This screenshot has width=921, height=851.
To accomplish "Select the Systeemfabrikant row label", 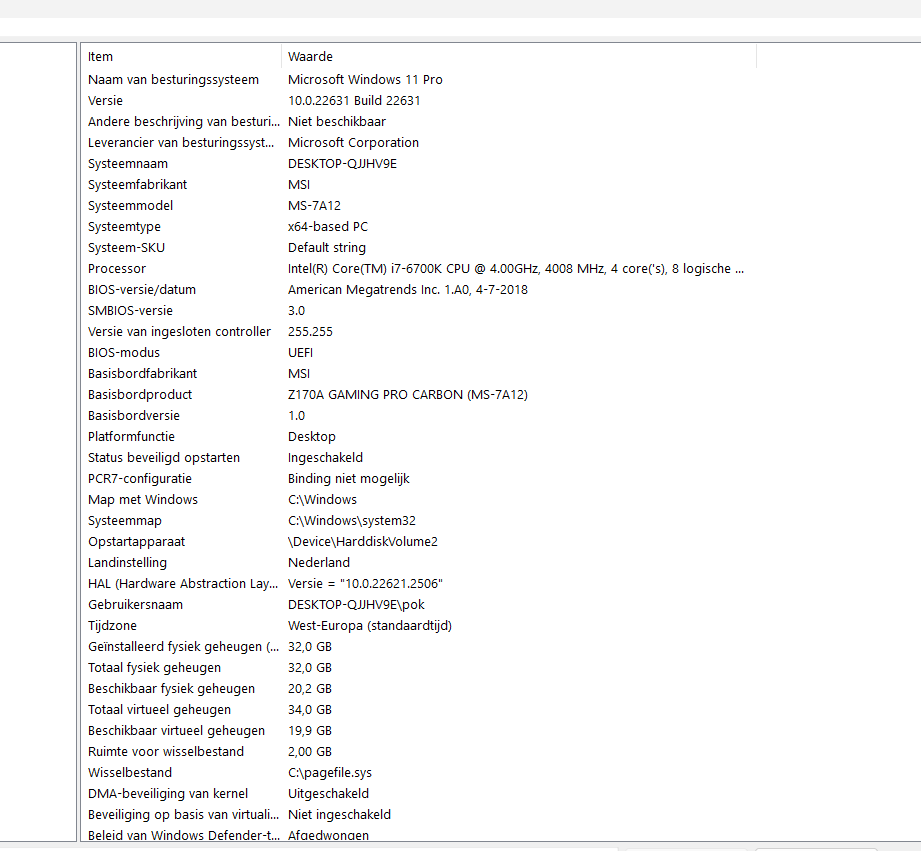I will click(x=137, y=185).
